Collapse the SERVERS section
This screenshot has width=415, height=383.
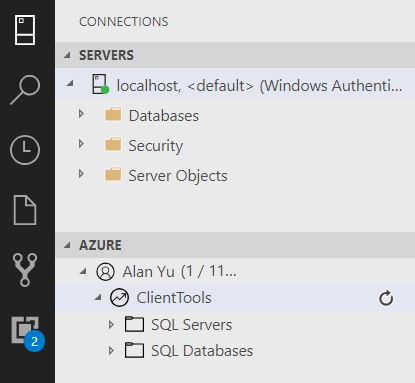(67, 55)
